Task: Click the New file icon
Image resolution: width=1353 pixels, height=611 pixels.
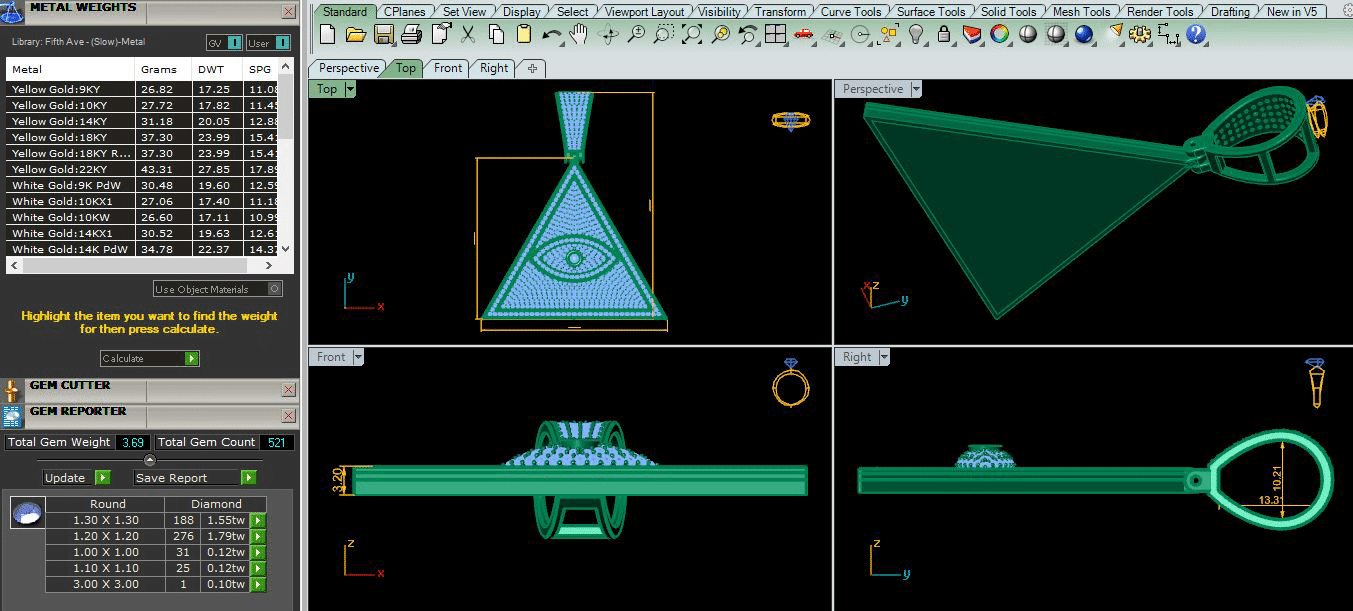Action: pos(328,35)
